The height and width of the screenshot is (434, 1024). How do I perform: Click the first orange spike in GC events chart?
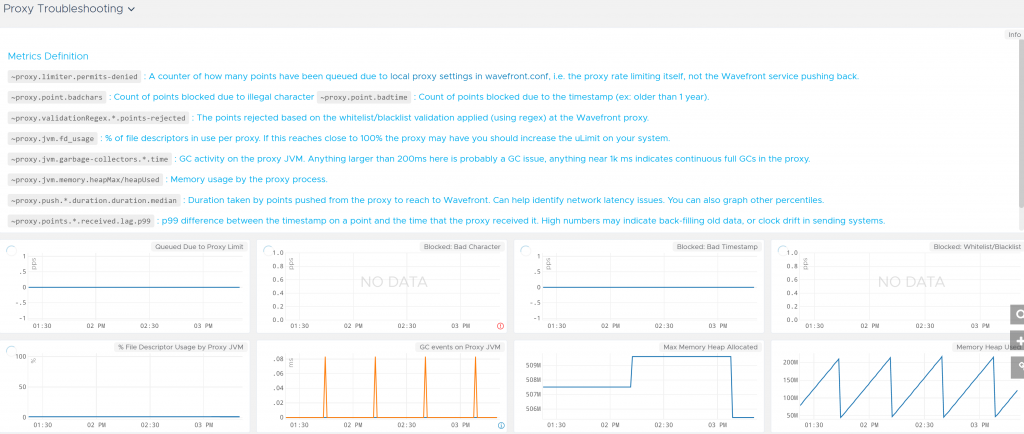[x=325, y=386]
